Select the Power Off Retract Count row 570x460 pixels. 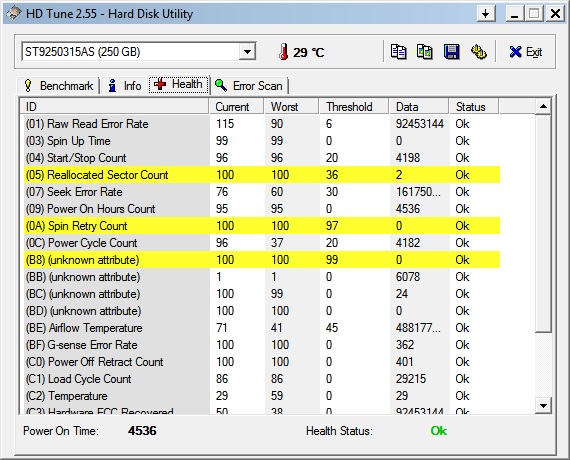[262, 362]
